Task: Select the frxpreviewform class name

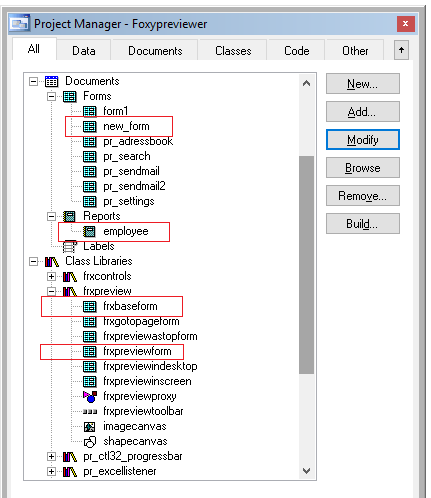Action: (x=137, y=351)
